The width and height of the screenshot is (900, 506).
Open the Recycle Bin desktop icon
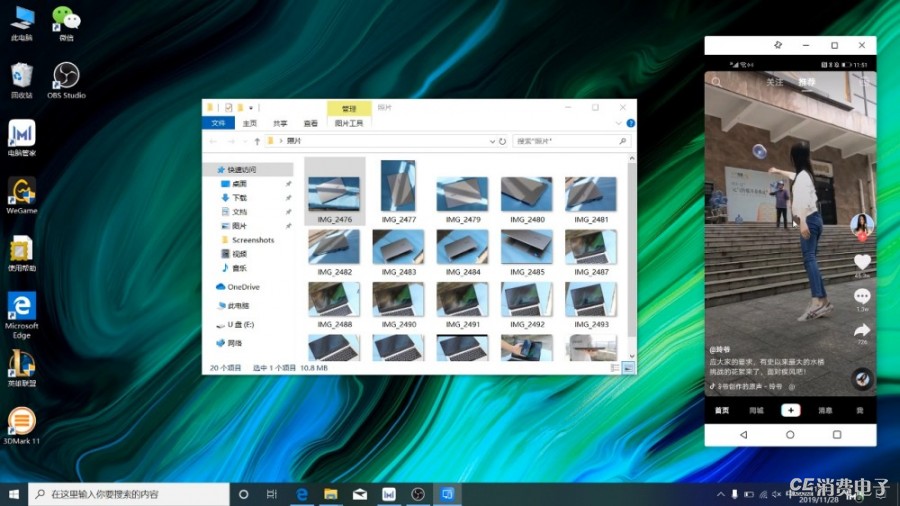22,80
